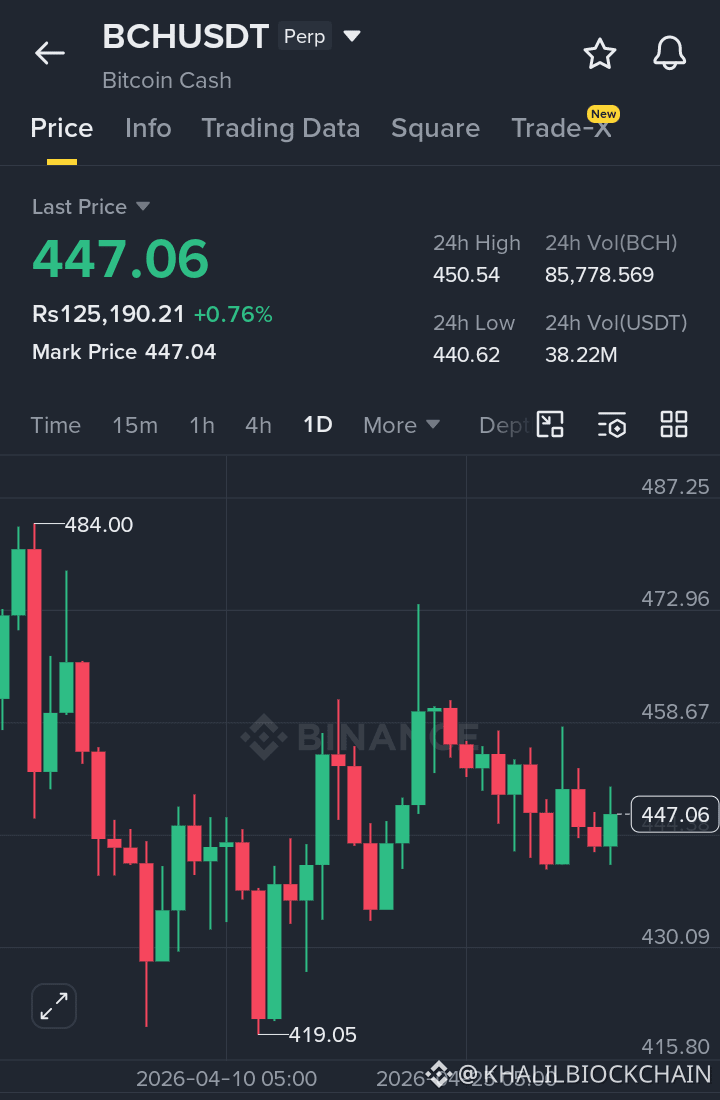Screen dimensions: 720x1100
Task: Click the 24h High value 450.54
Action: pyautogui.click(x=467, y=274)
